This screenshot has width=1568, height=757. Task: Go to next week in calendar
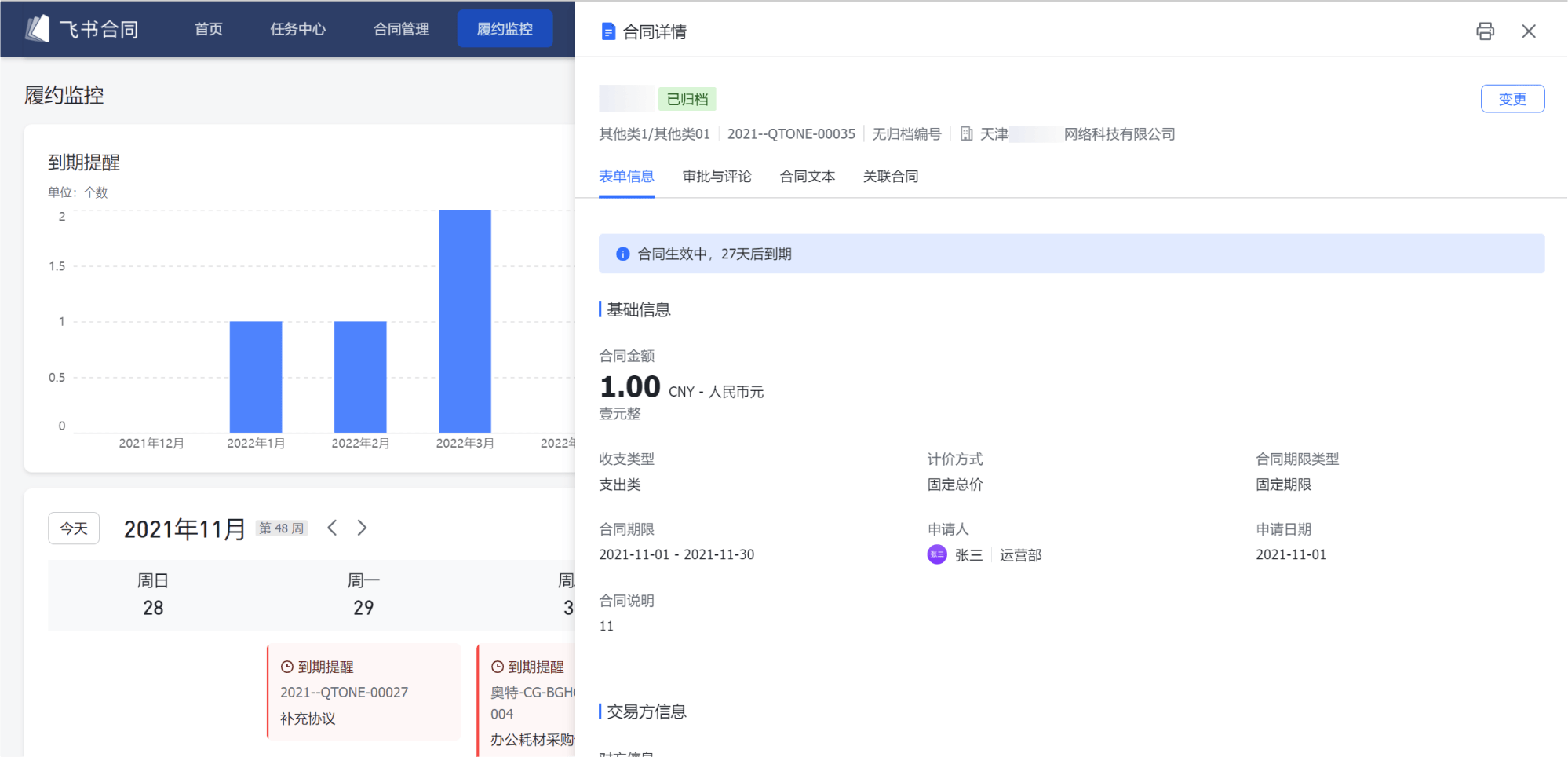(362, 528)
